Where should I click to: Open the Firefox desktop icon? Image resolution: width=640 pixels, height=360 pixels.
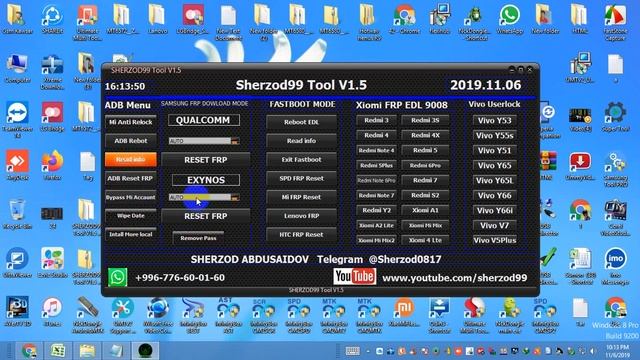point(52,165)
